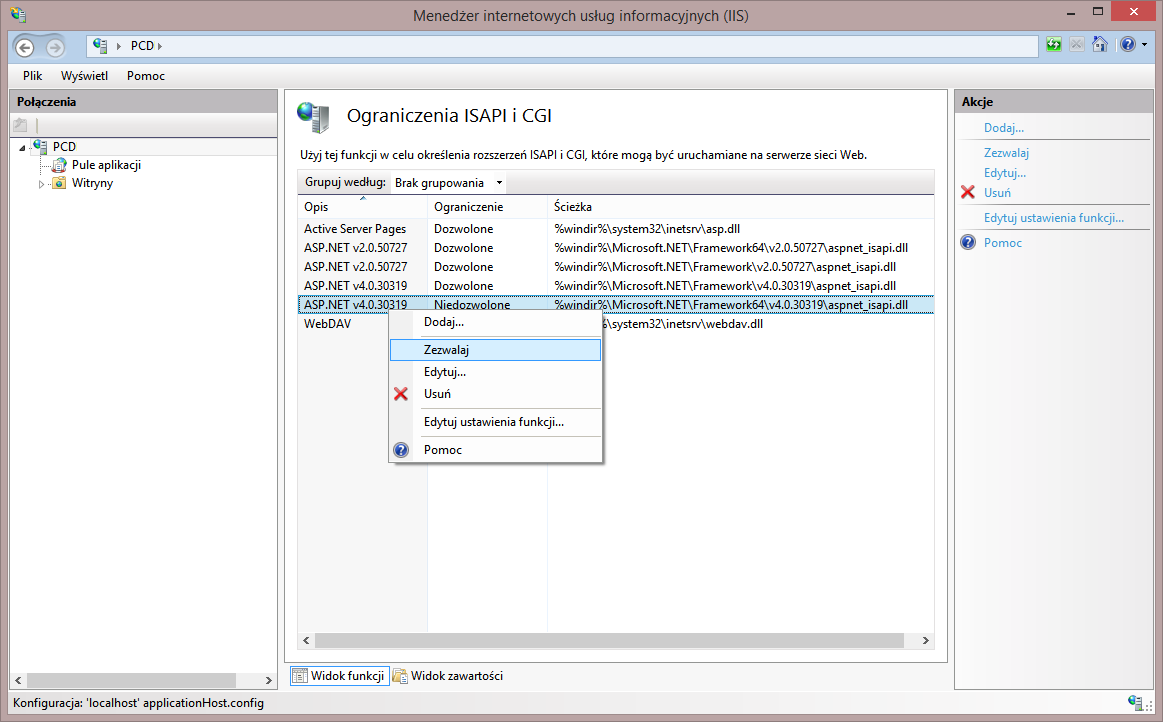The image size is (1163, 722).
Task: Click Edytuj ustawienia funkcji... in Akcje pane
Action: tap(1053, 217)
